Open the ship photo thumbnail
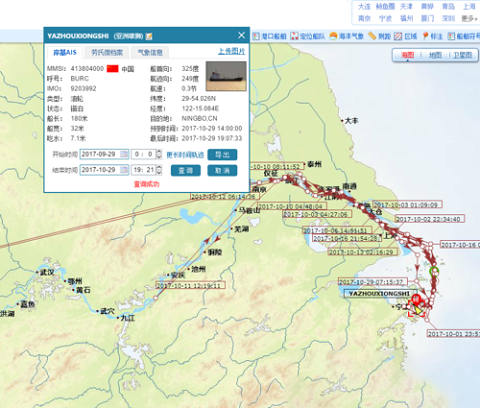 (226, 76)
